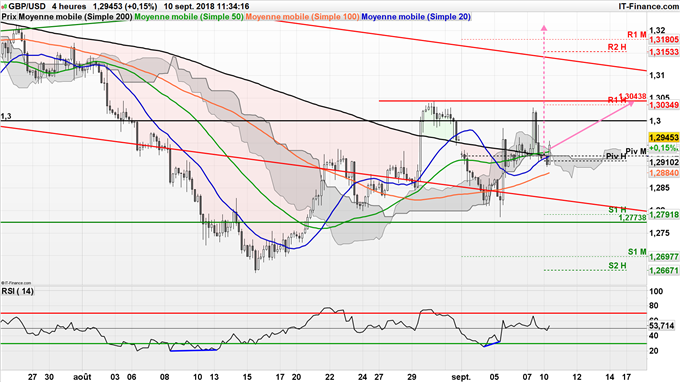Select 'Moyenne mobile (Simple 100)' orange legend
Screen dimensions: 680x382
click(x=302, y=16)
